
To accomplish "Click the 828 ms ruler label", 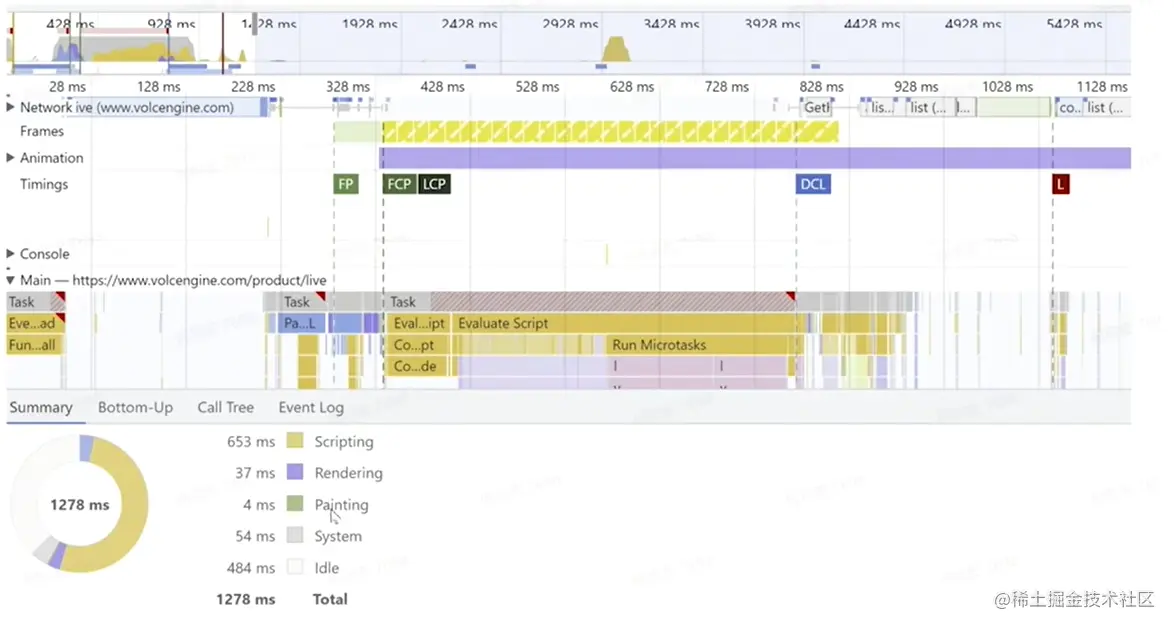I will (821, 87).
